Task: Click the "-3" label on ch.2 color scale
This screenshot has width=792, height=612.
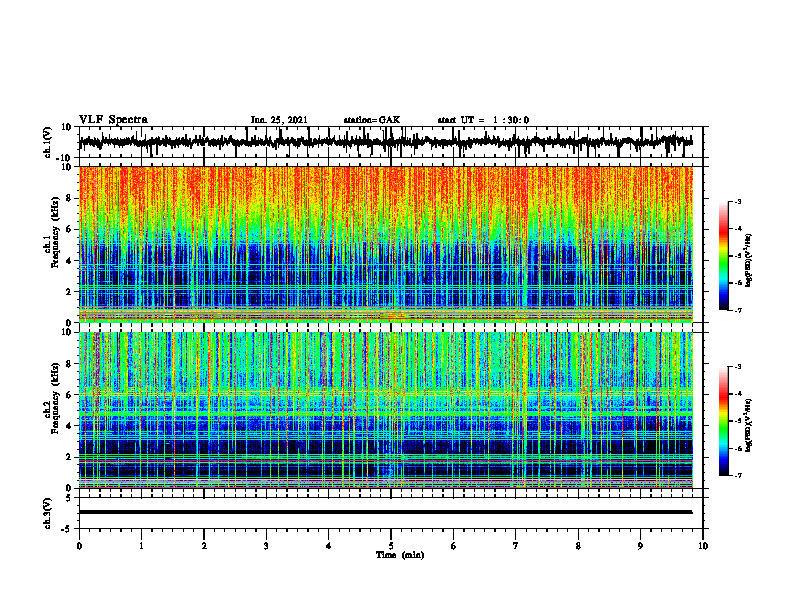Action: [x=737, y=367]
